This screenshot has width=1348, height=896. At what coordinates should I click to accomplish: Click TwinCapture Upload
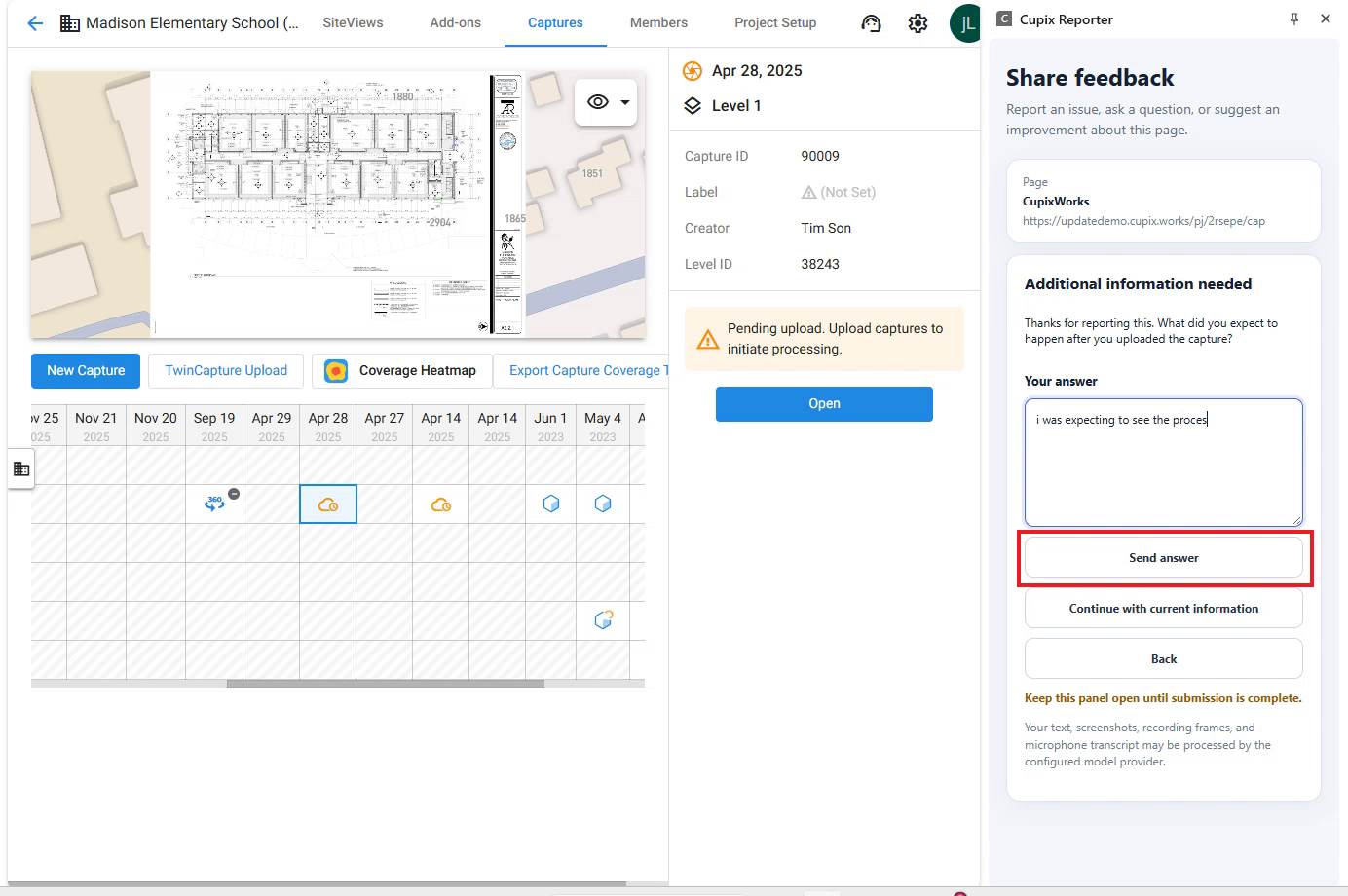tap(226, 371)
